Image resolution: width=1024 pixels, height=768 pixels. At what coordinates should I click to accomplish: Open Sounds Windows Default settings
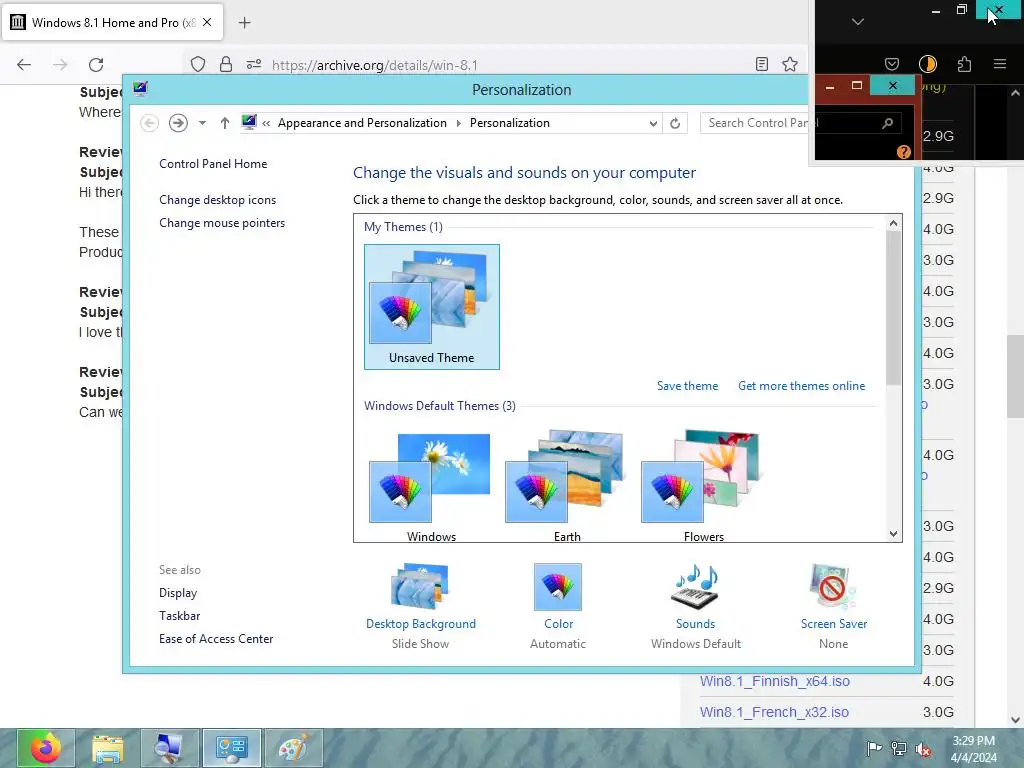pos(696,605)
